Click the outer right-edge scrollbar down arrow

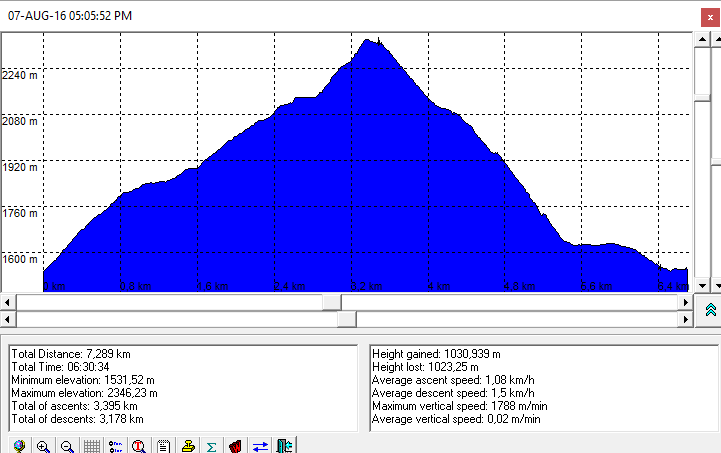coord(717,285)
